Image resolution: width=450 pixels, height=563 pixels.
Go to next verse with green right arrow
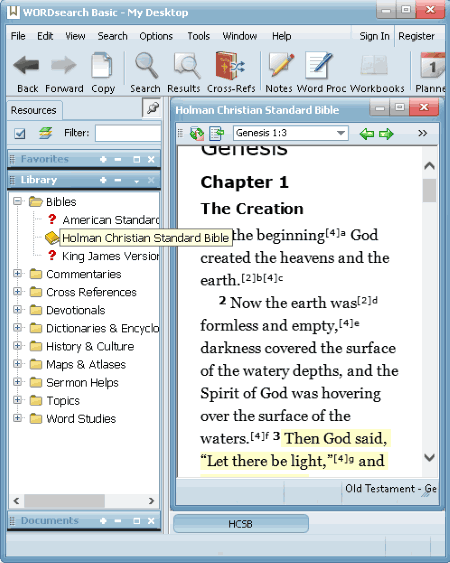pos(386,134)
